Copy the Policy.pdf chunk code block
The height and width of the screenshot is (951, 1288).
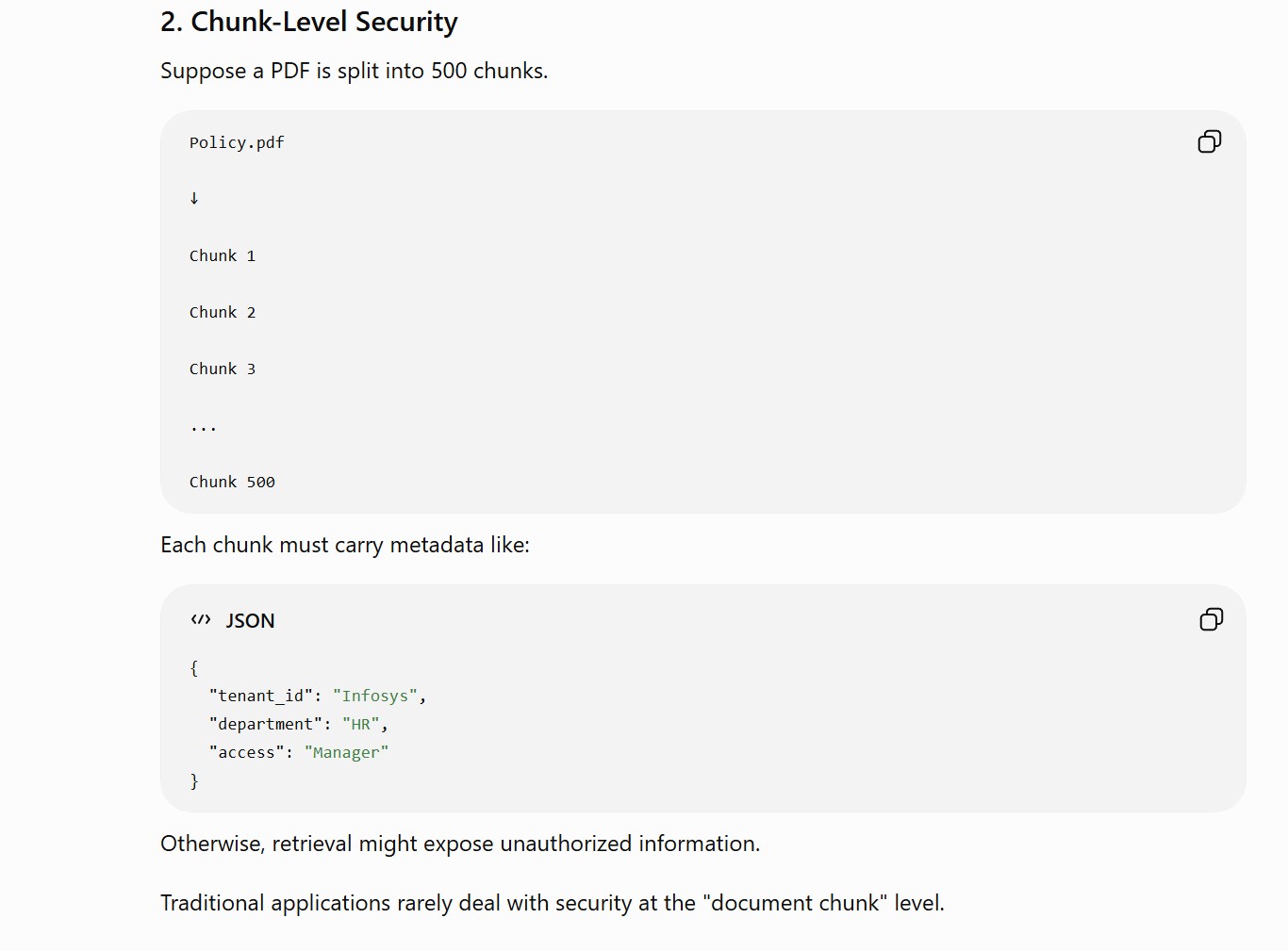[1210, 141]
